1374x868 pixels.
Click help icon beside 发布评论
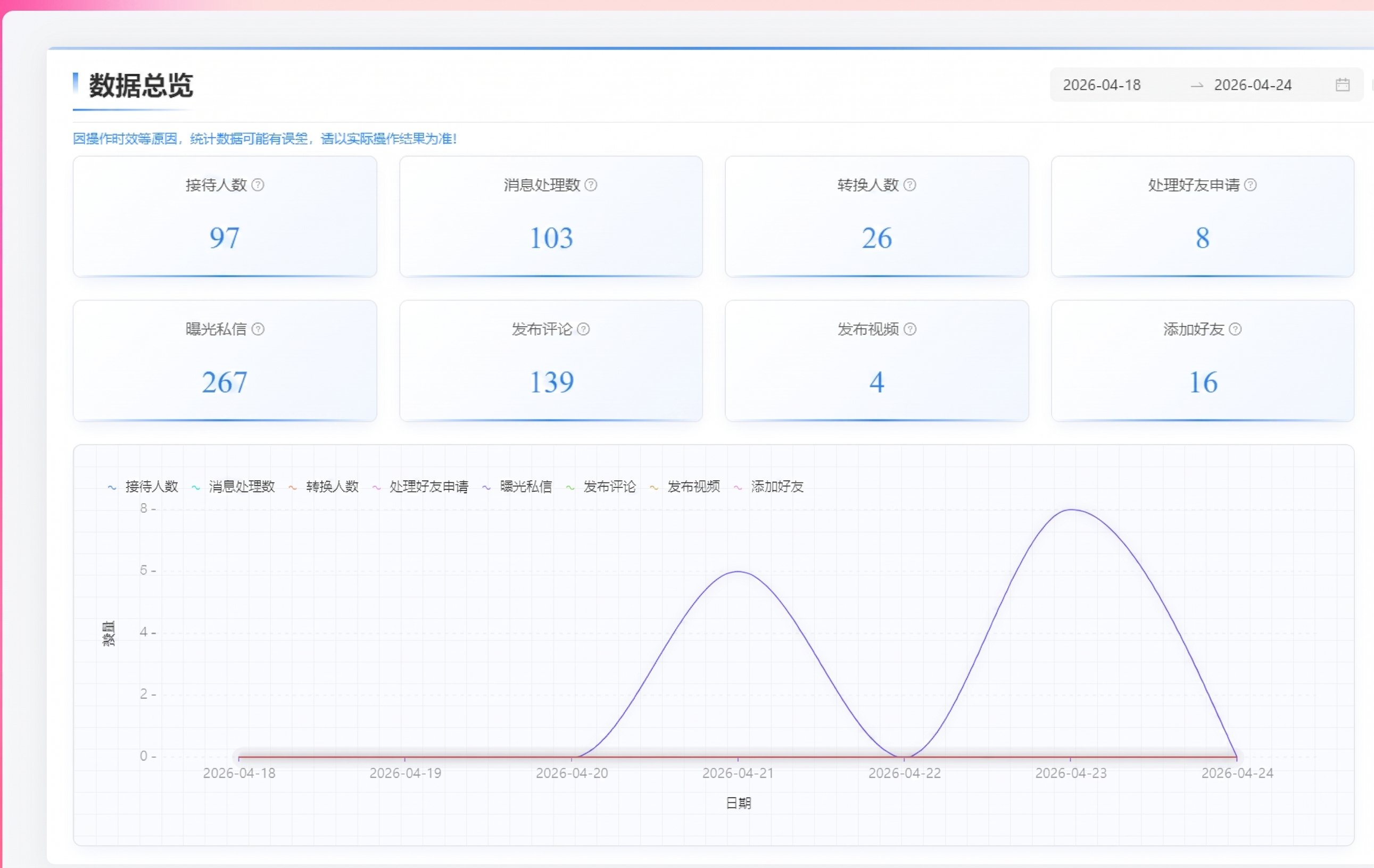pos(583,329)
